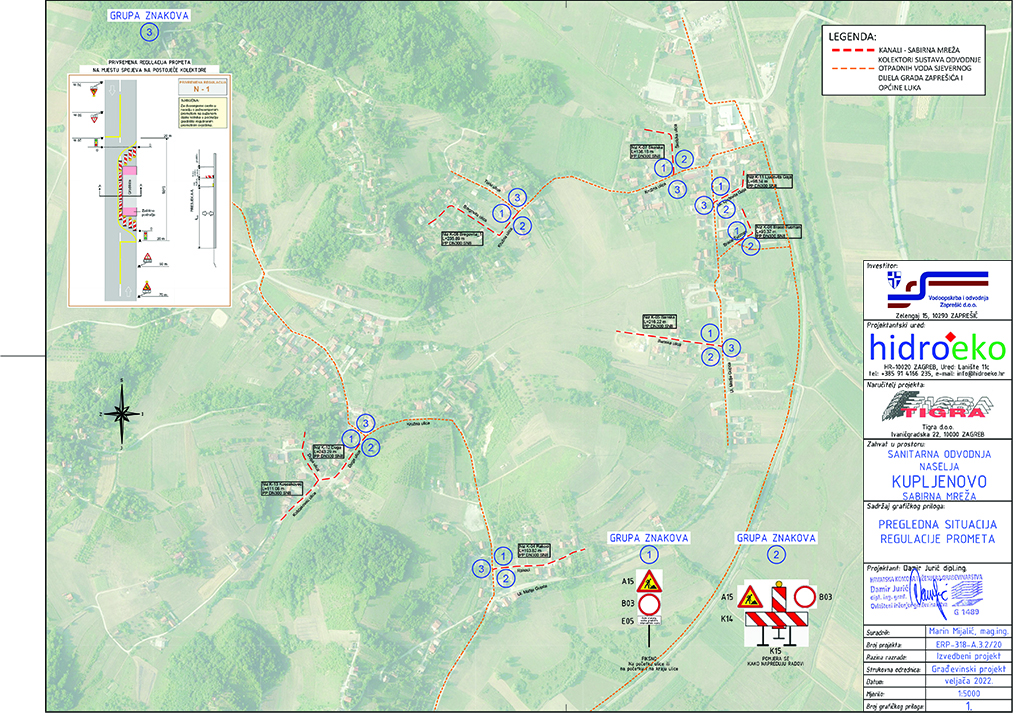Click circled number 3 under top-left GRUPA ZNAKOVA

coord(150,33)
